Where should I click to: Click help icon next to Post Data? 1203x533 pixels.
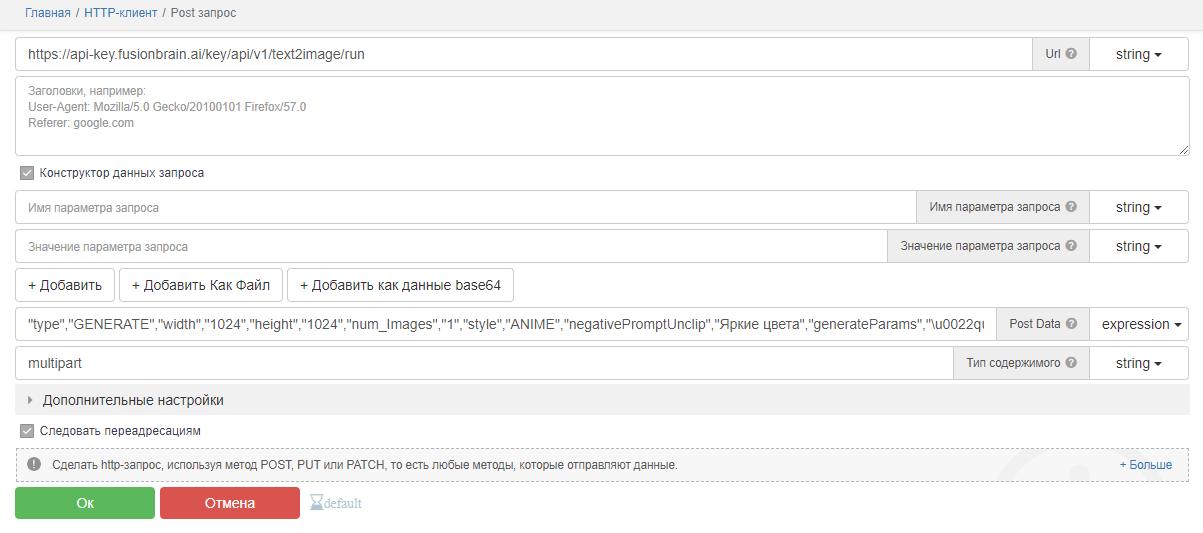pos(1071,324)
